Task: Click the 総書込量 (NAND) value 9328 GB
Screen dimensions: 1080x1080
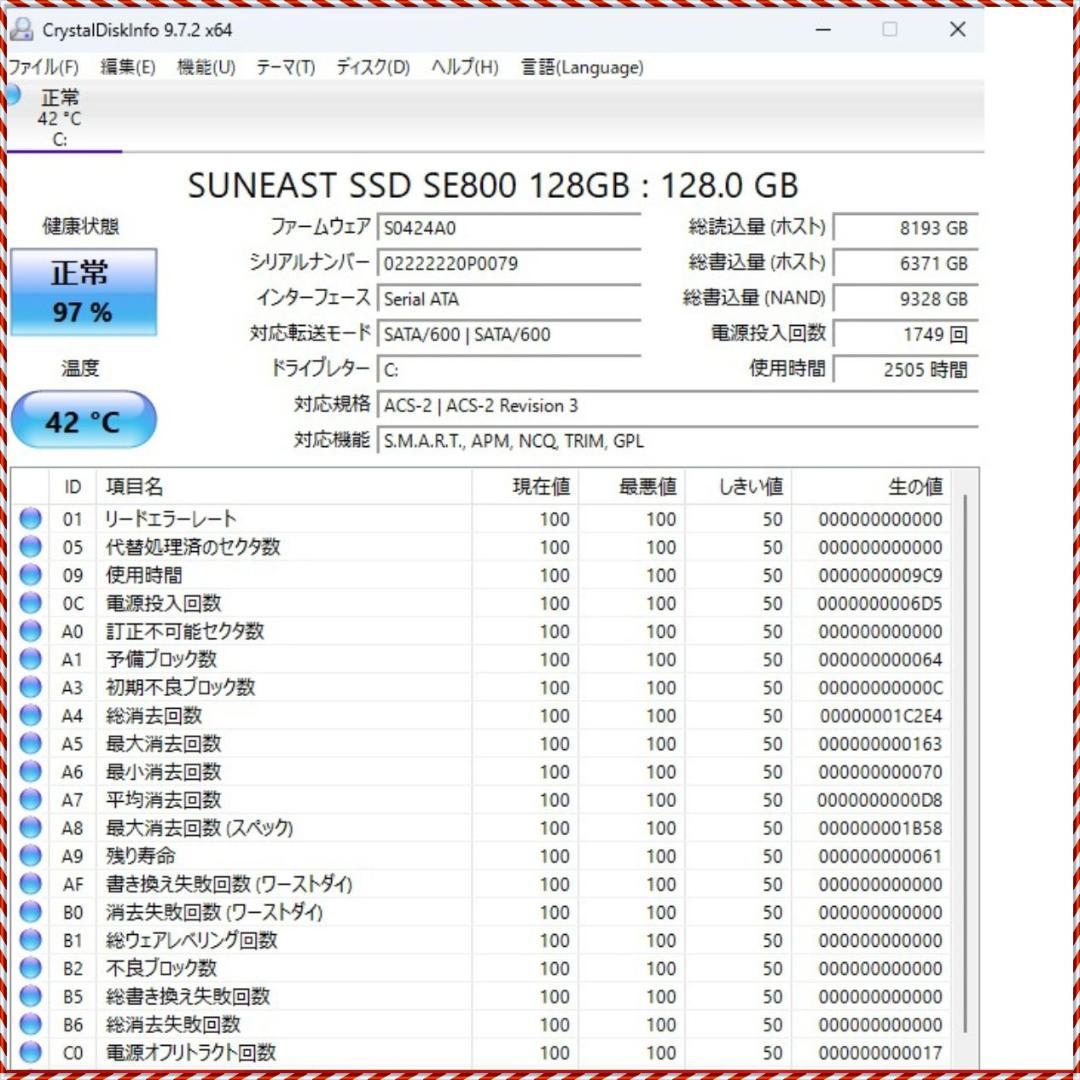Action: click(906, 299)
